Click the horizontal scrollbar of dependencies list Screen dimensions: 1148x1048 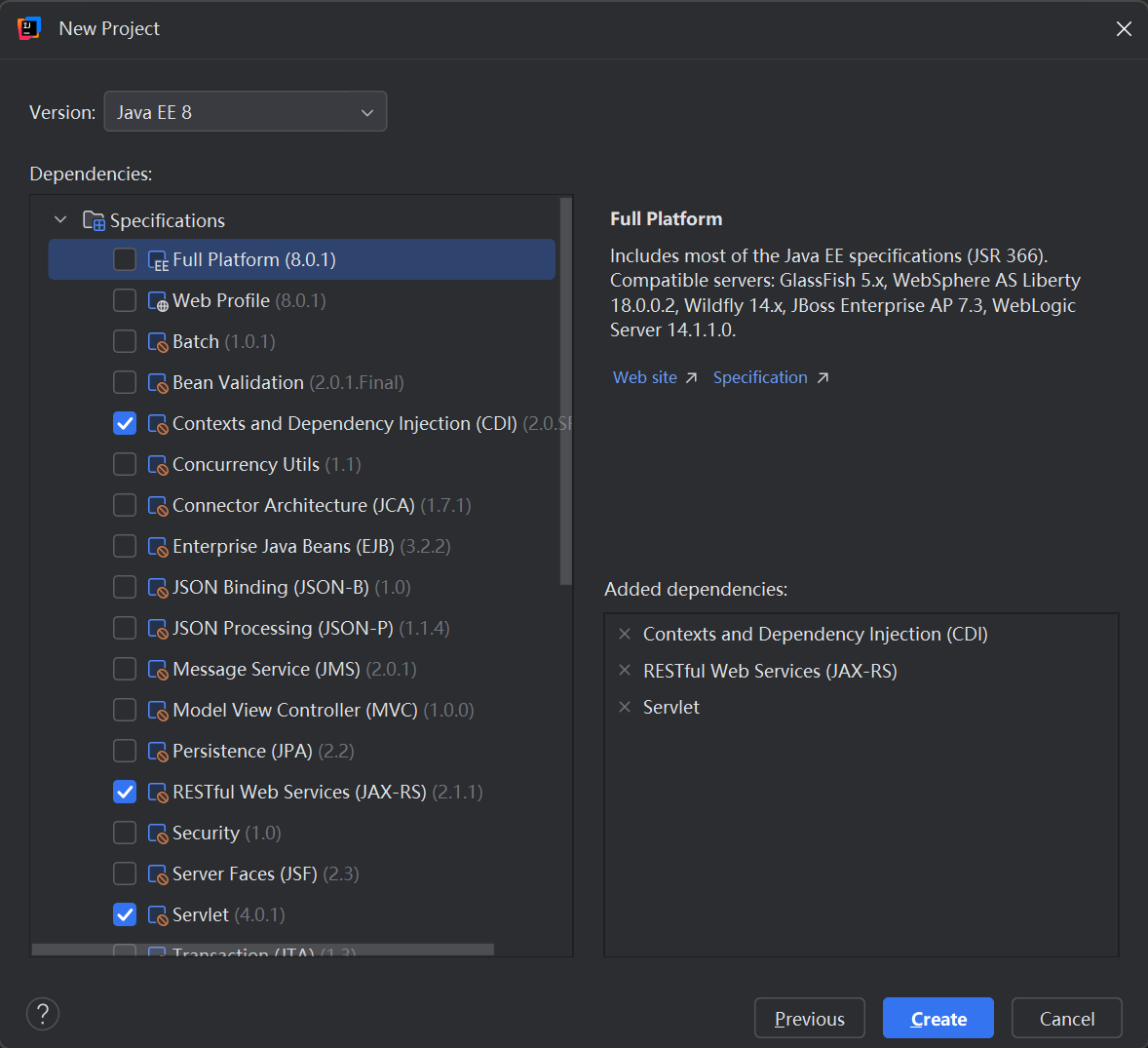[263, 950]
